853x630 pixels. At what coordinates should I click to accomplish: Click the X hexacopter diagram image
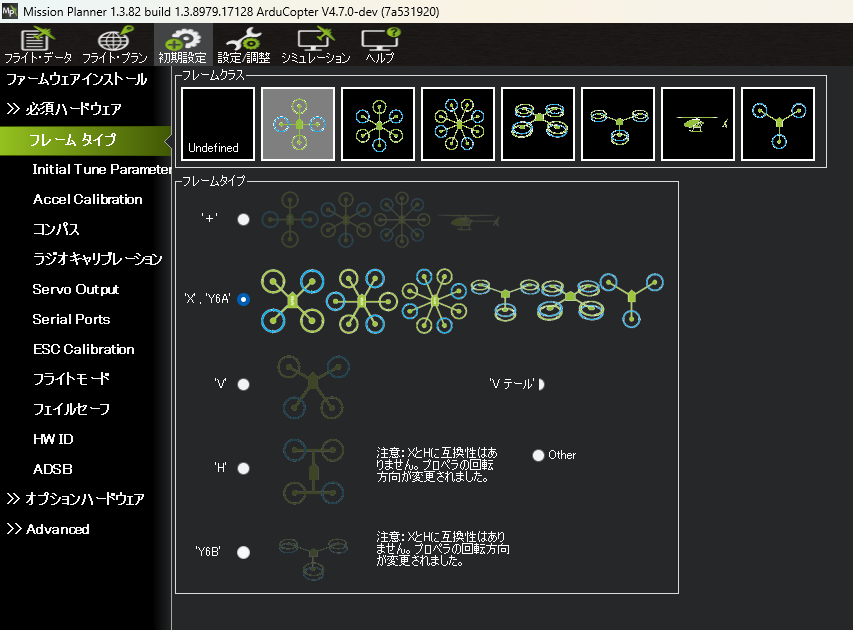click(x=362, y=300)
